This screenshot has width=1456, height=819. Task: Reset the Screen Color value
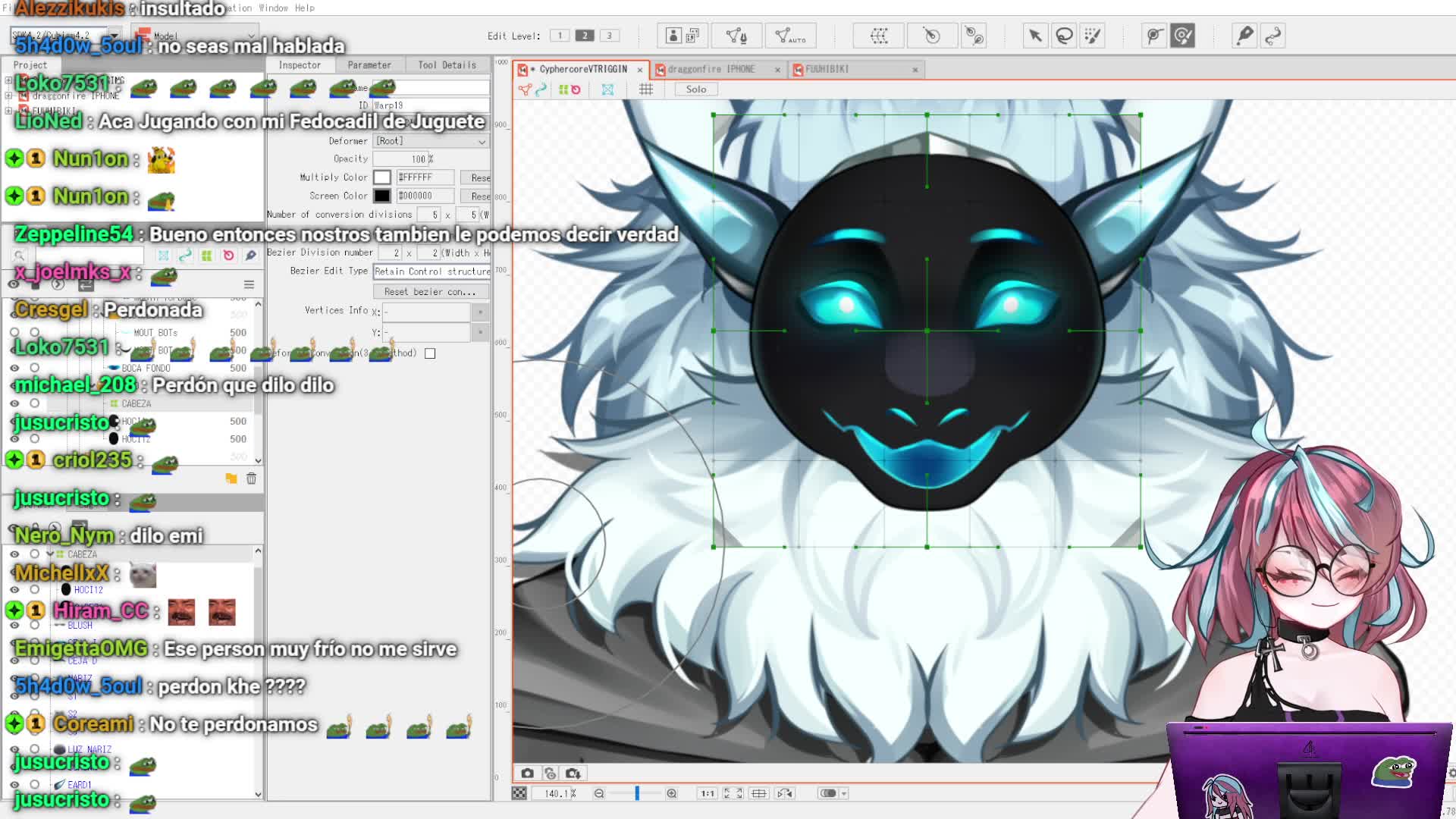coord(477,196)
